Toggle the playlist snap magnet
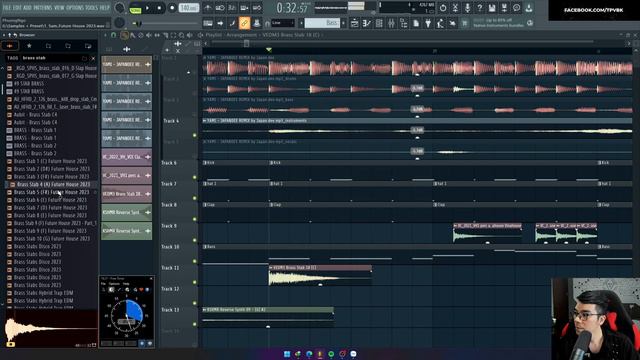Screen dimensions: 640x360 [x=113, y=35]
